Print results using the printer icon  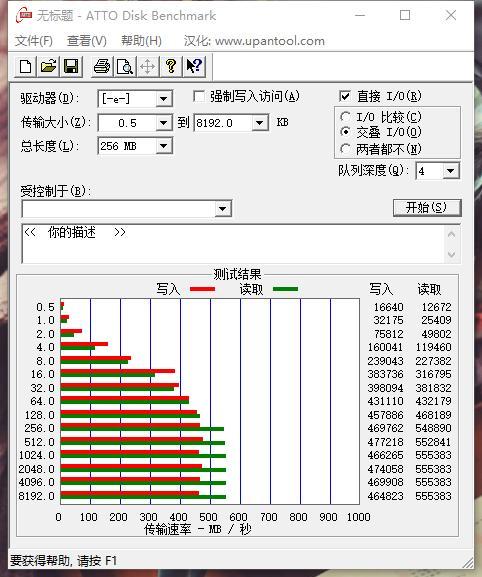pos(102,67)
